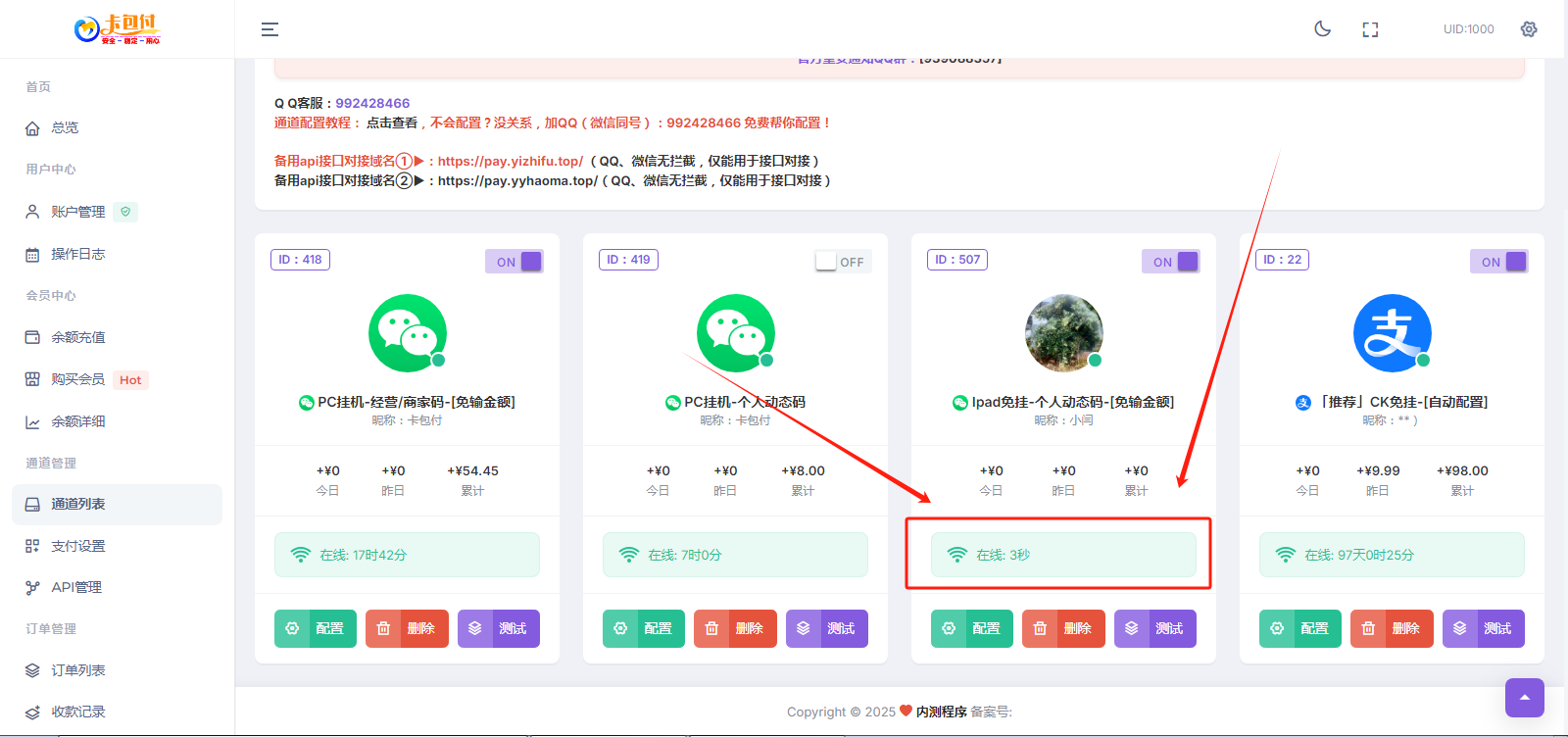
Task: Click the 卡包付 logo
Action: pyautogui.click(x=117, y=28)
